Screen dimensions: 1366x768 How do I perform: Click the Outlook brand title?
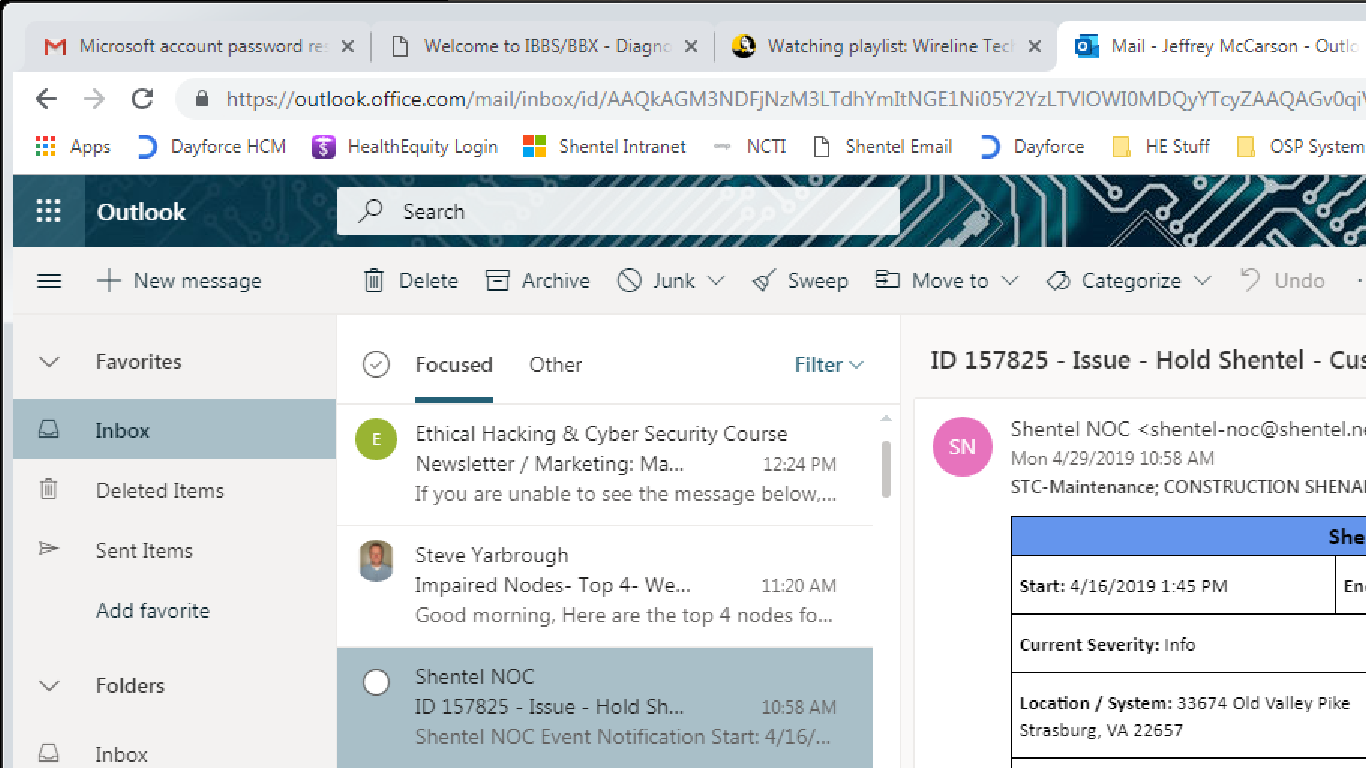coord(141,212)
